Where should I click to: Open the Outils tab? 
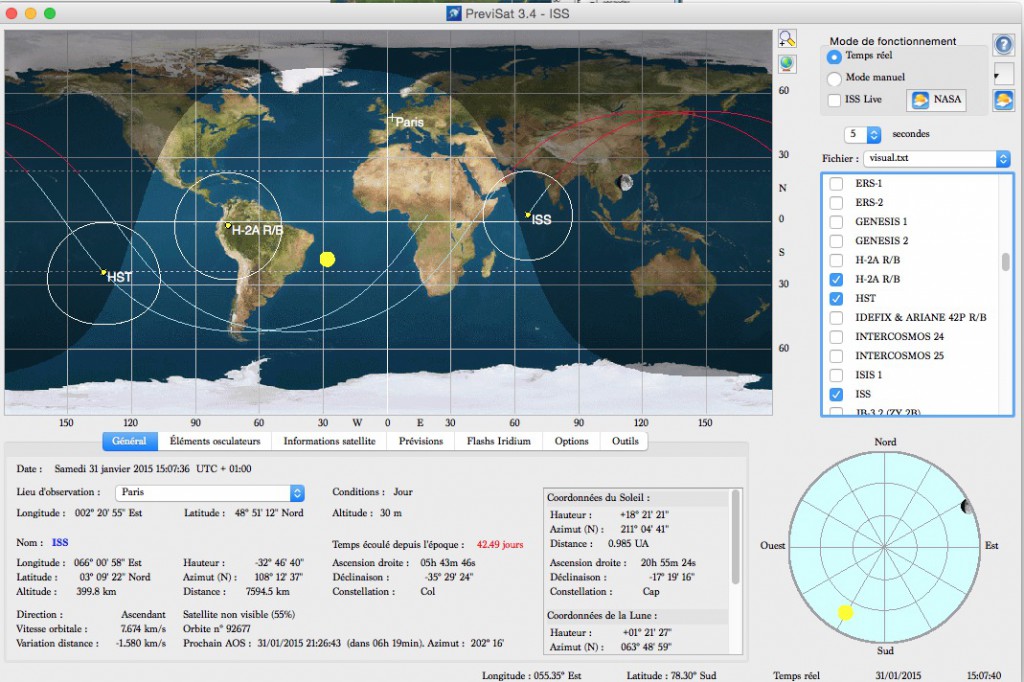click(625, 441)
